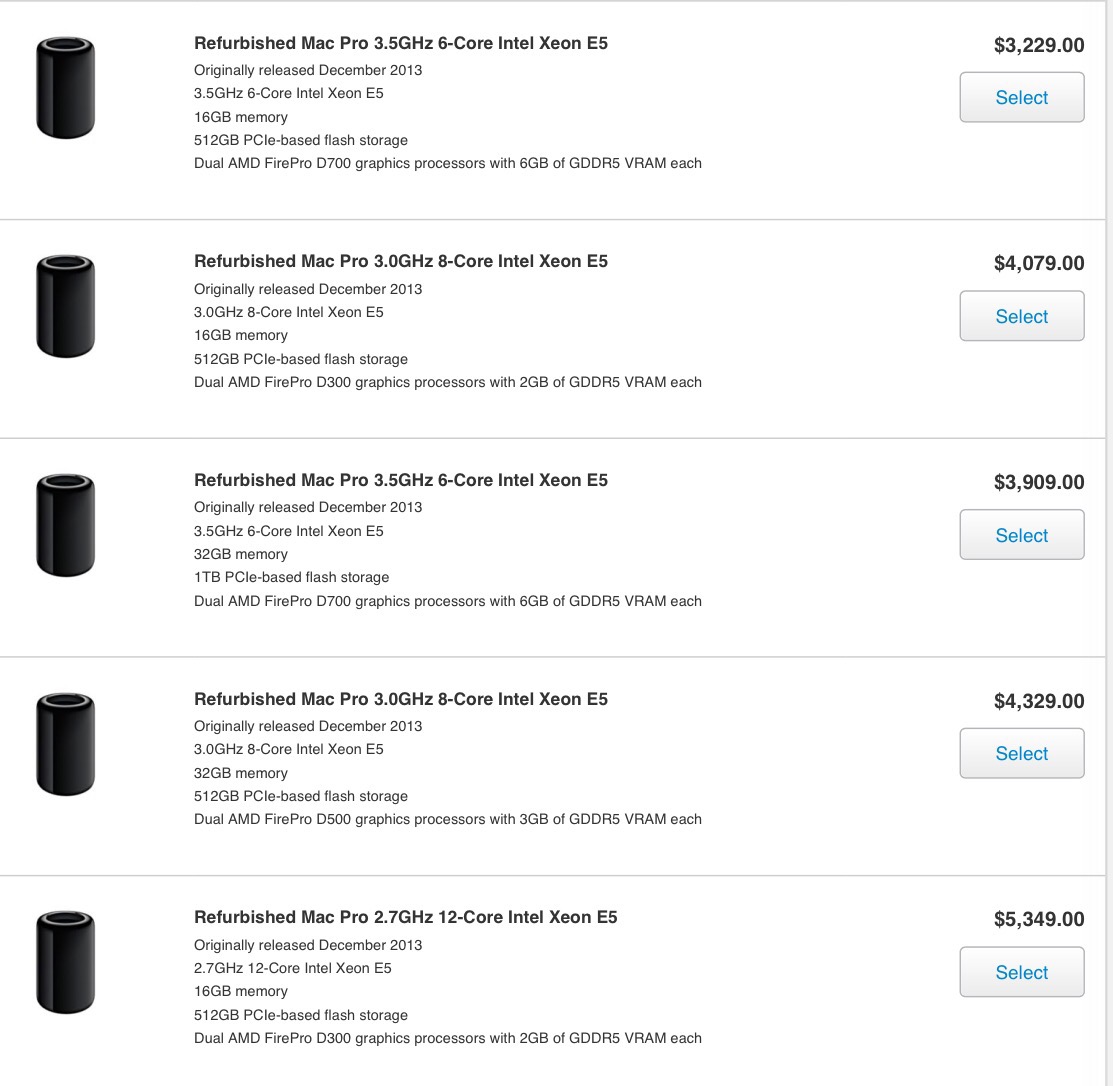This screenshot has width=1113, height=1086.
Task: Open the 3.5GHz 6-Core title priced $3,909.00
Action: pyautogui.click(x=401, y=481)
